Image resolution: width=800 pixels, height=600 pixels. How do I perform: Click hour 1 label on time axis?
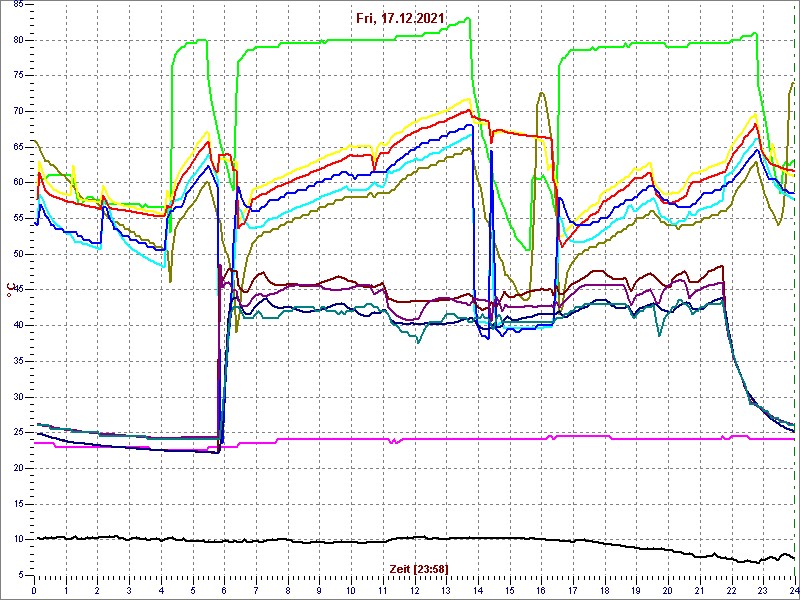pyautogui.click(x=66, y=591)
